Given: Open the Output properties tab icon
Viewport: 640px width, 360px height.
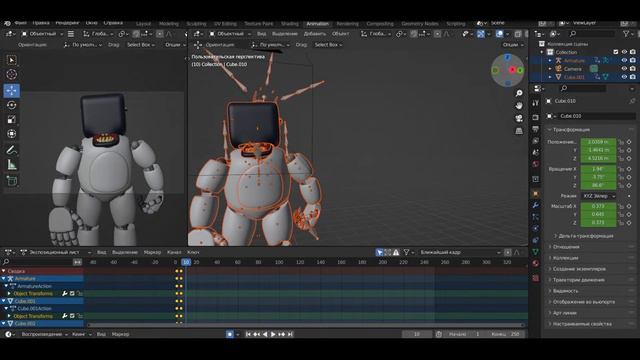Looking at the screenshot, I should (x=536, y=129).
